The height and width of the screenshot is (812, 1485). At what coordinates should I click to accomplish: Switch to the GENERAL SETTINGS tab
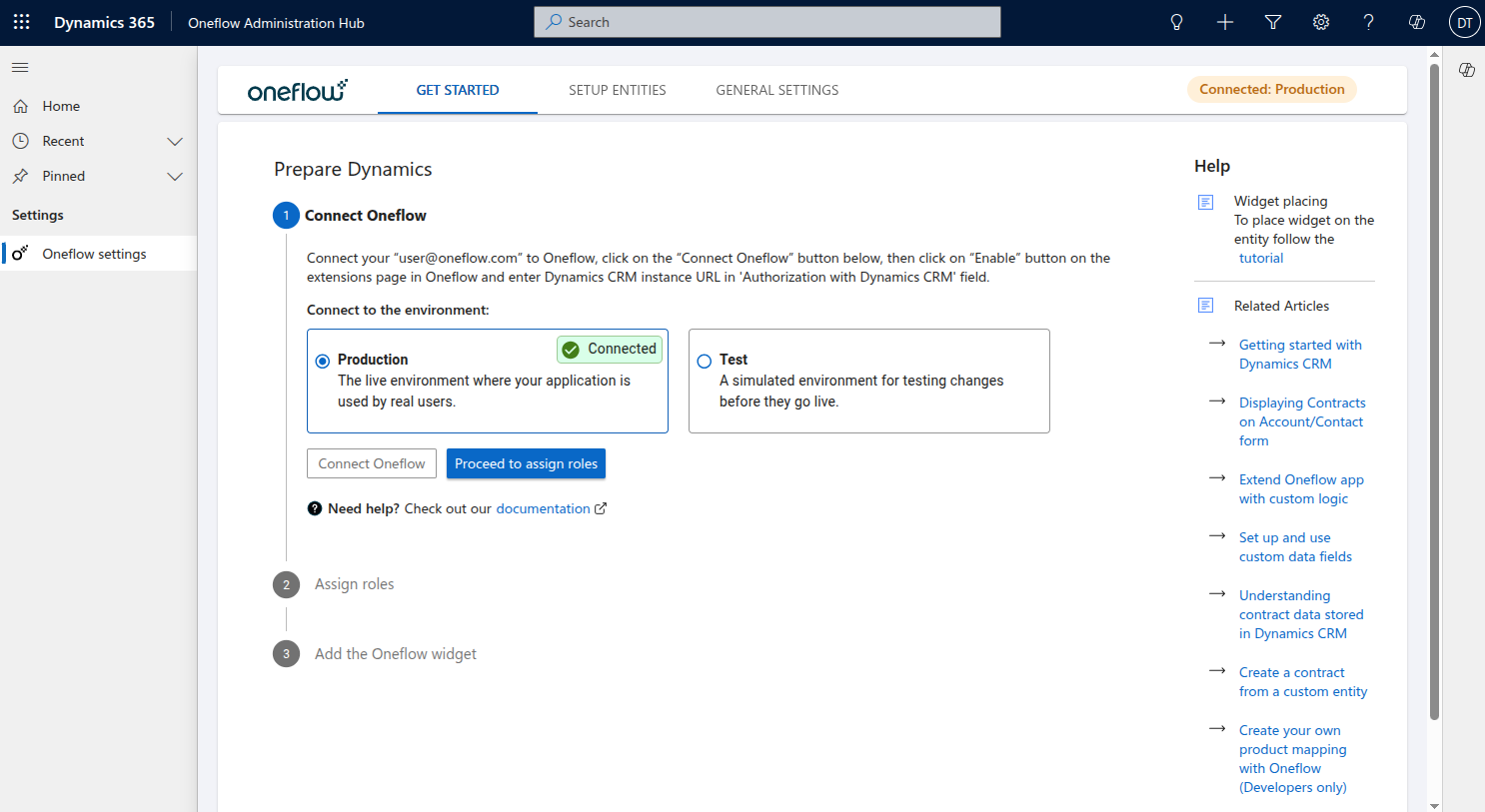tap(777, 90)
